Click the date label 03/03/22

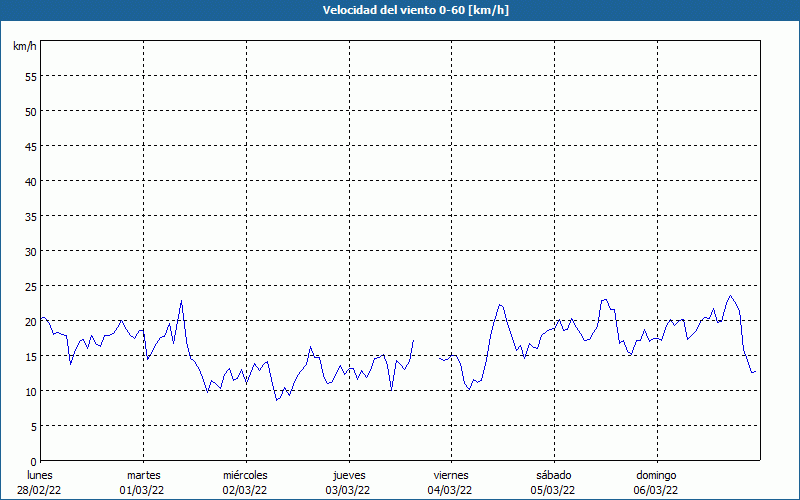(x=348, y=490)
